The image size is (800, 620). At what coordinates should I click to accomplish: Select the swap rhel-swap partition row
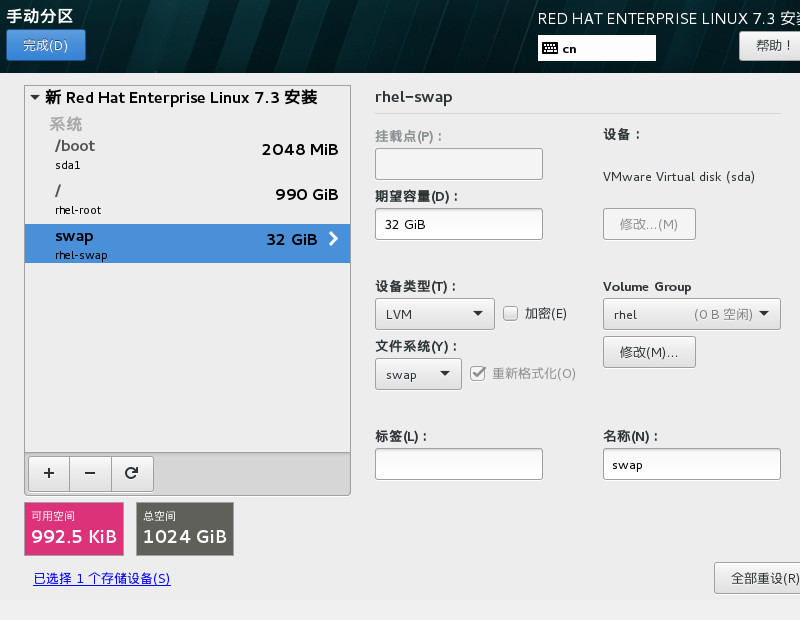tap(187, 243)
